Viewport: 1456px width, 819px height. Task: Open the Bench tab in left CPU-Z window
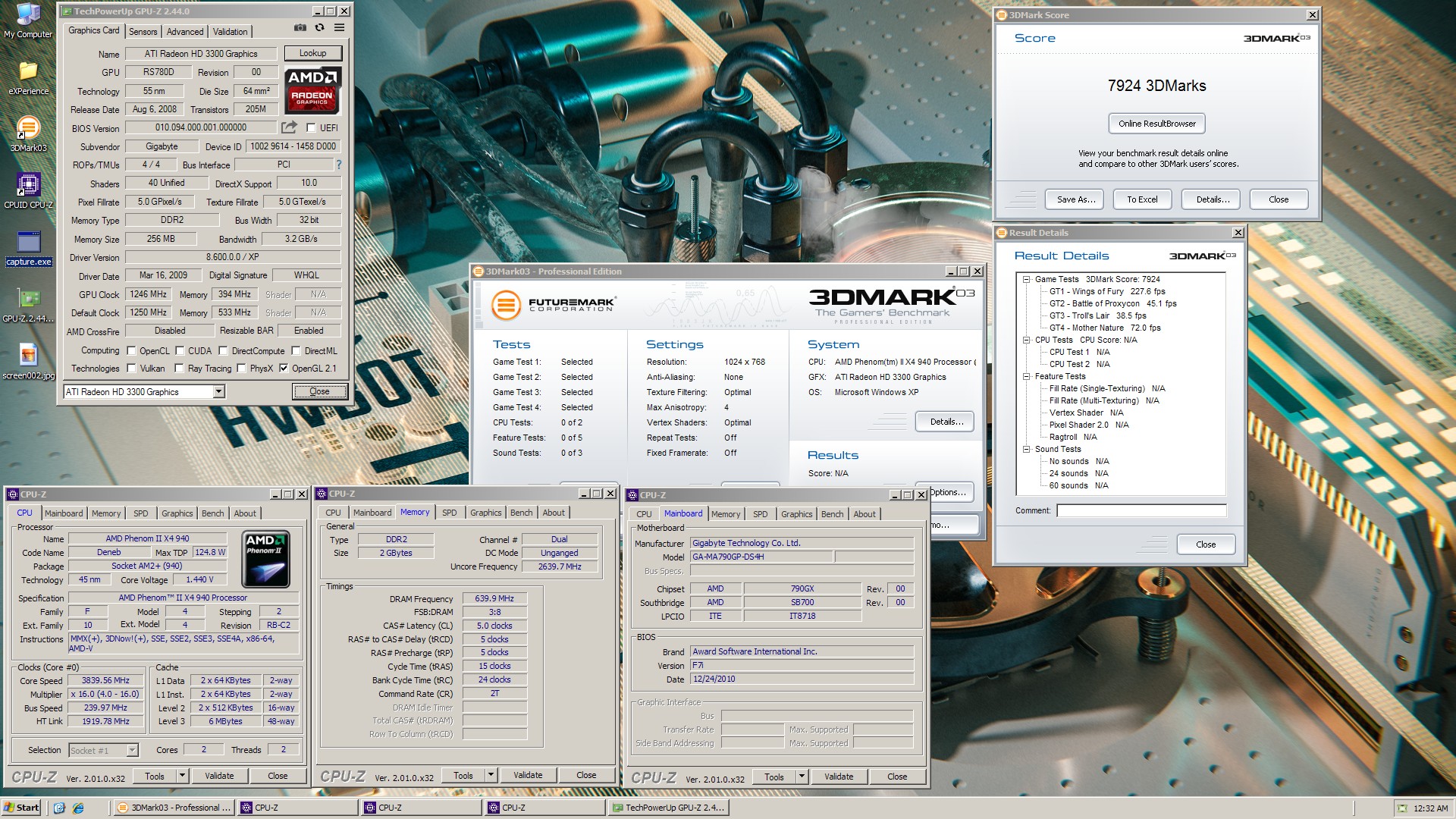coord(213,513)
